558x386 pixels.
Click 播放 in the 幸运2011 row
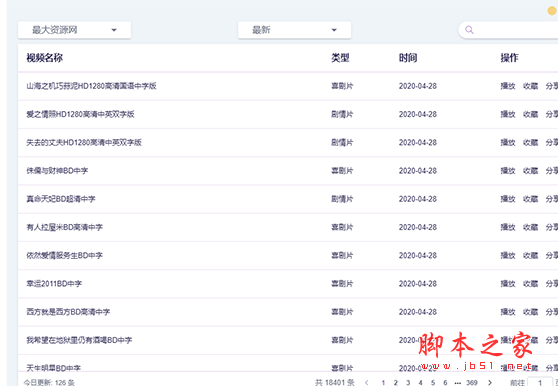[x=508, y=284]
